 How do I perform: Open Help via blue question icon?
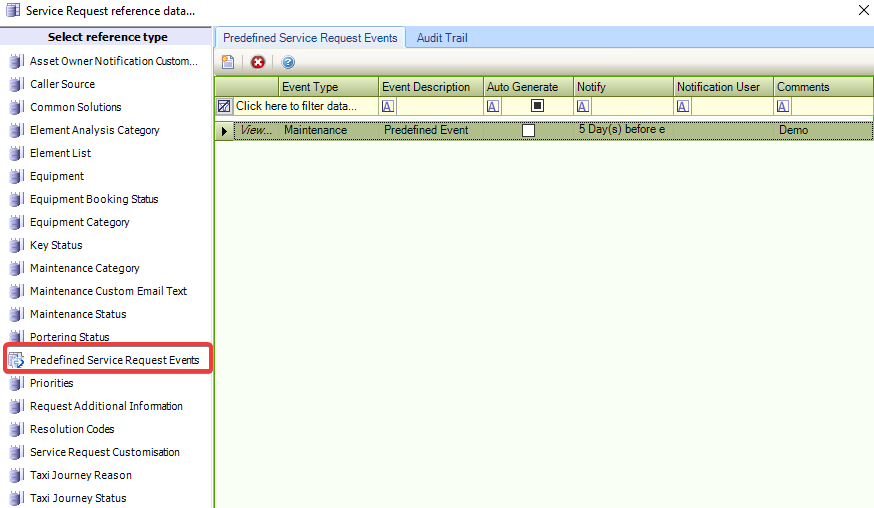pos(288,62)
